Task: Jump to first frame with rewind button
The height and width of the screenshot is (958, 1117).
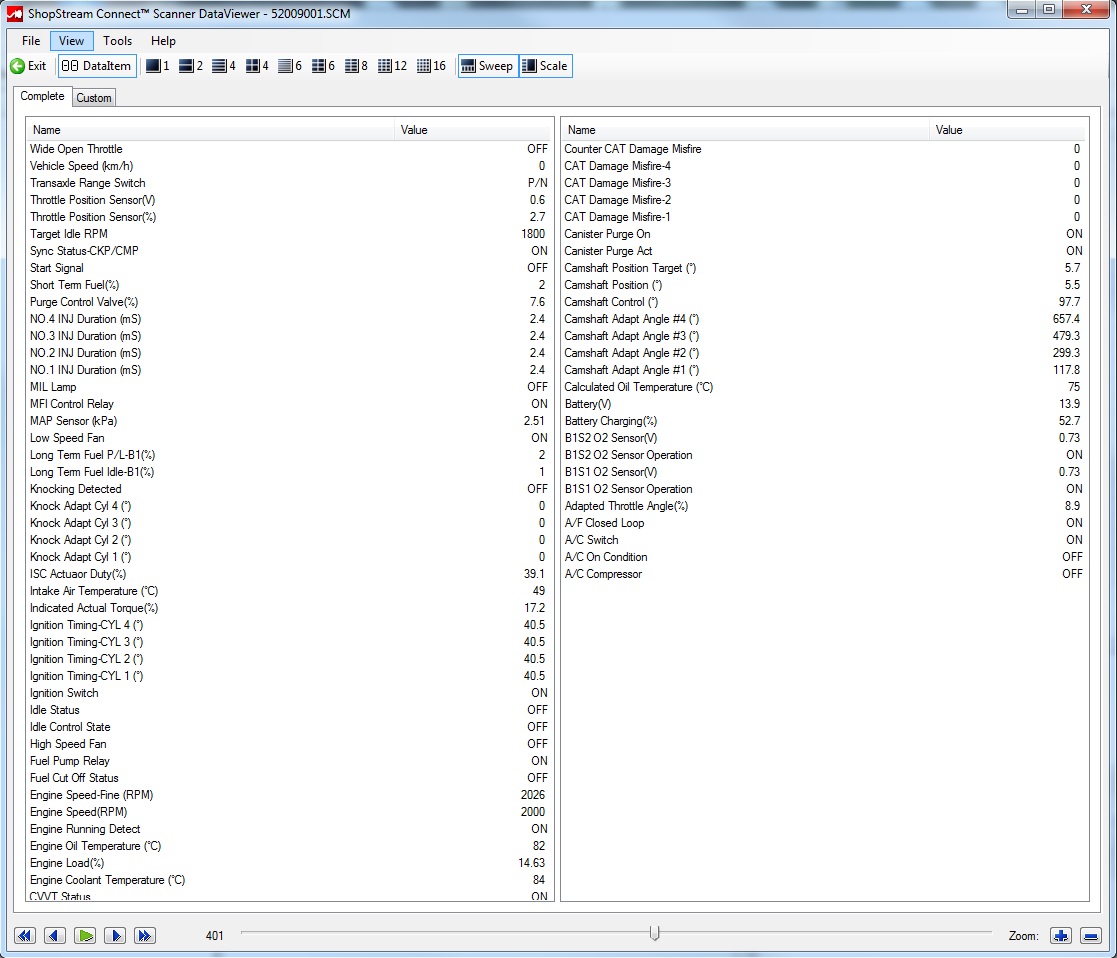Action: pyautogui.click(x=24, y=935)
